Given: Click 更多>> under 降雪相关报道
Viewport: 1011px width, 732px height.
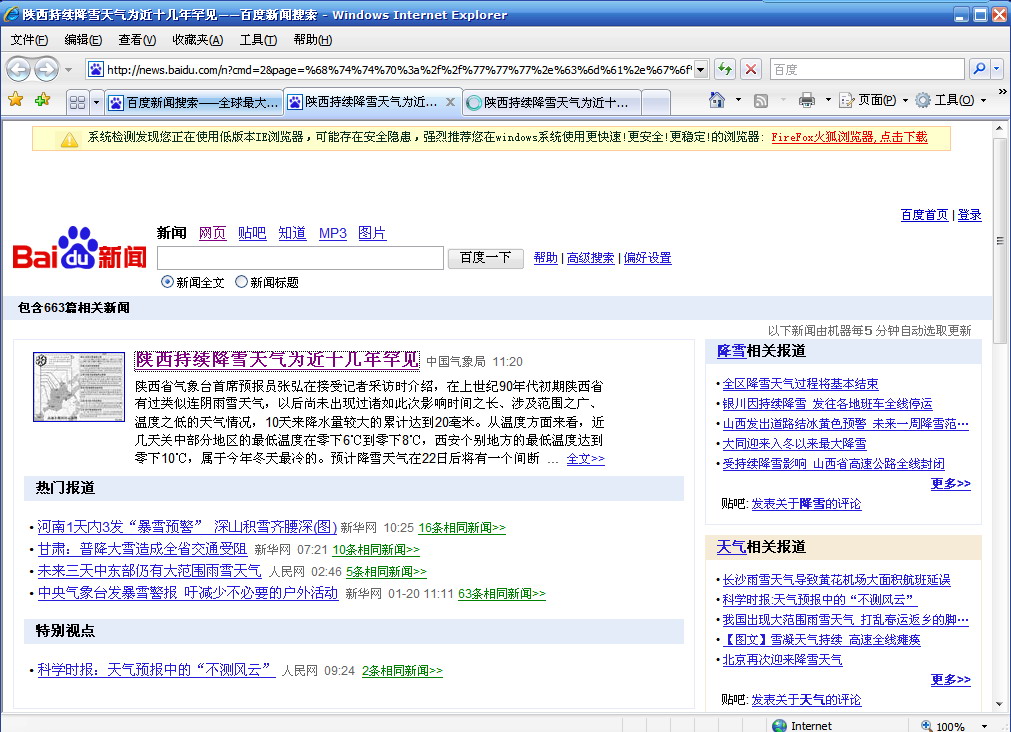Looking at the screenshot, I should [x=950, y=483].
